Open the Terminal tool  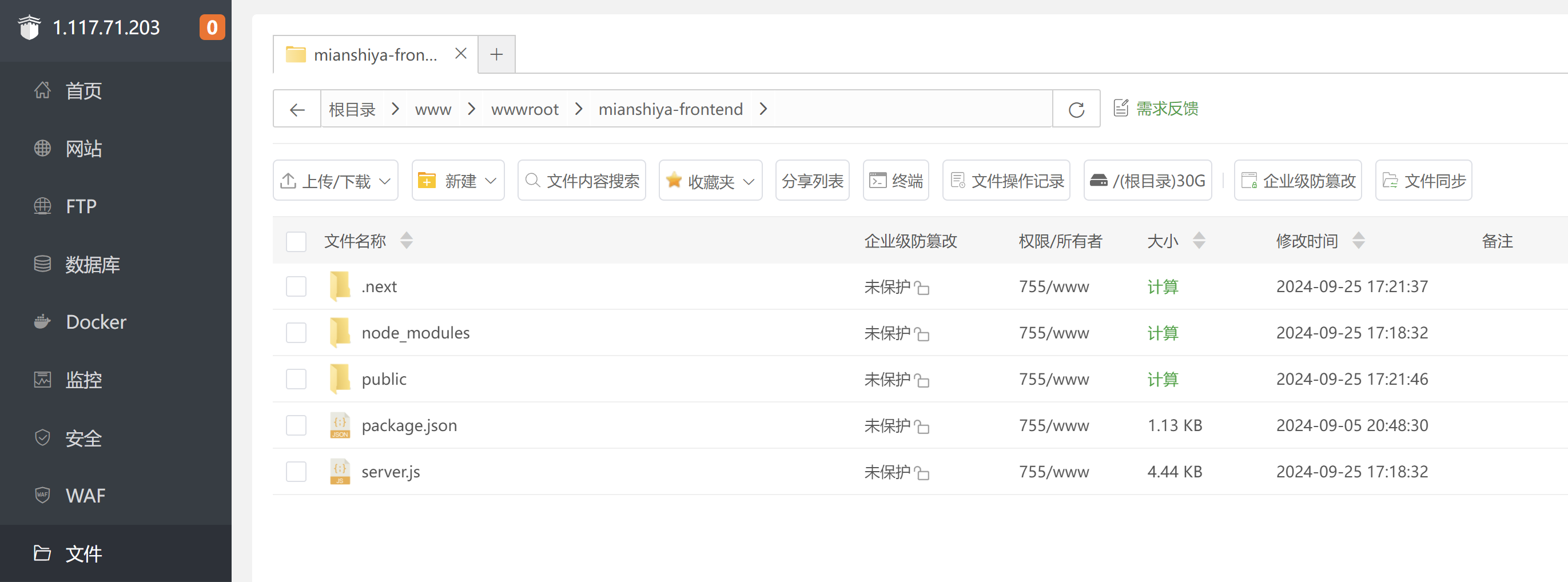896,181
